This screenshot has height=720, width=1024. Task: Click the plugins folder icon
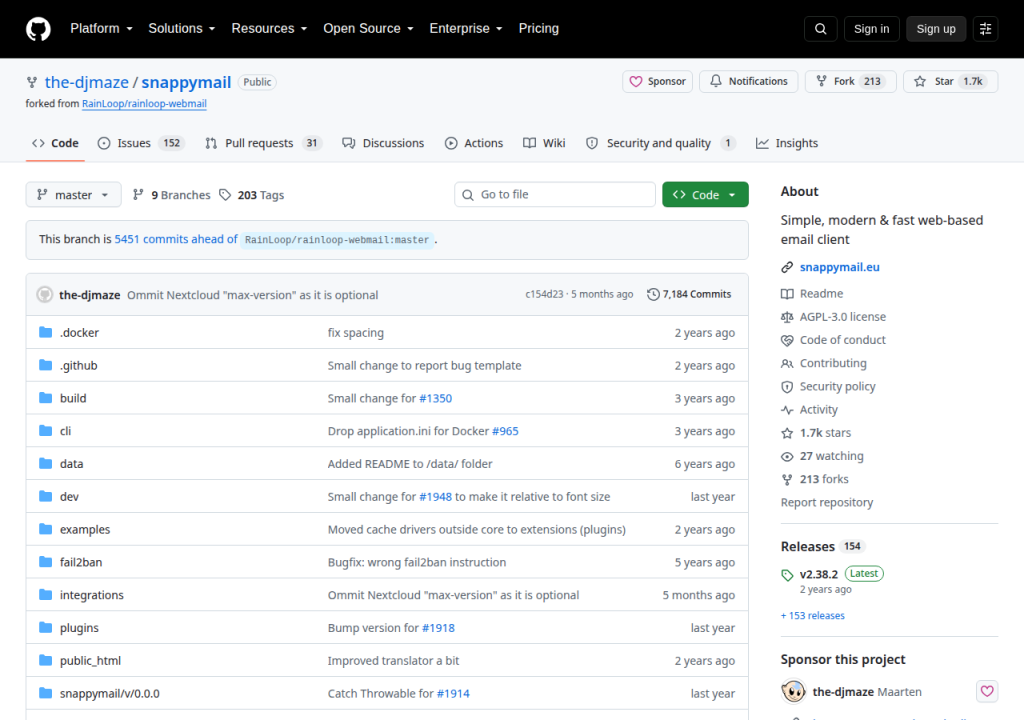coord(45,627)
